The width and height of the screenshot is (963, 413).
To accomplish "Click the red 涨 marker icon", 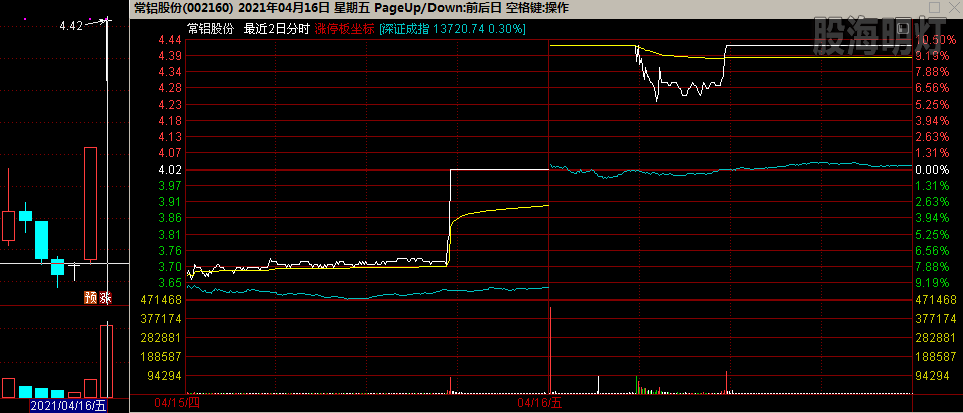I will pyautogui.click(x=105, y=297).
